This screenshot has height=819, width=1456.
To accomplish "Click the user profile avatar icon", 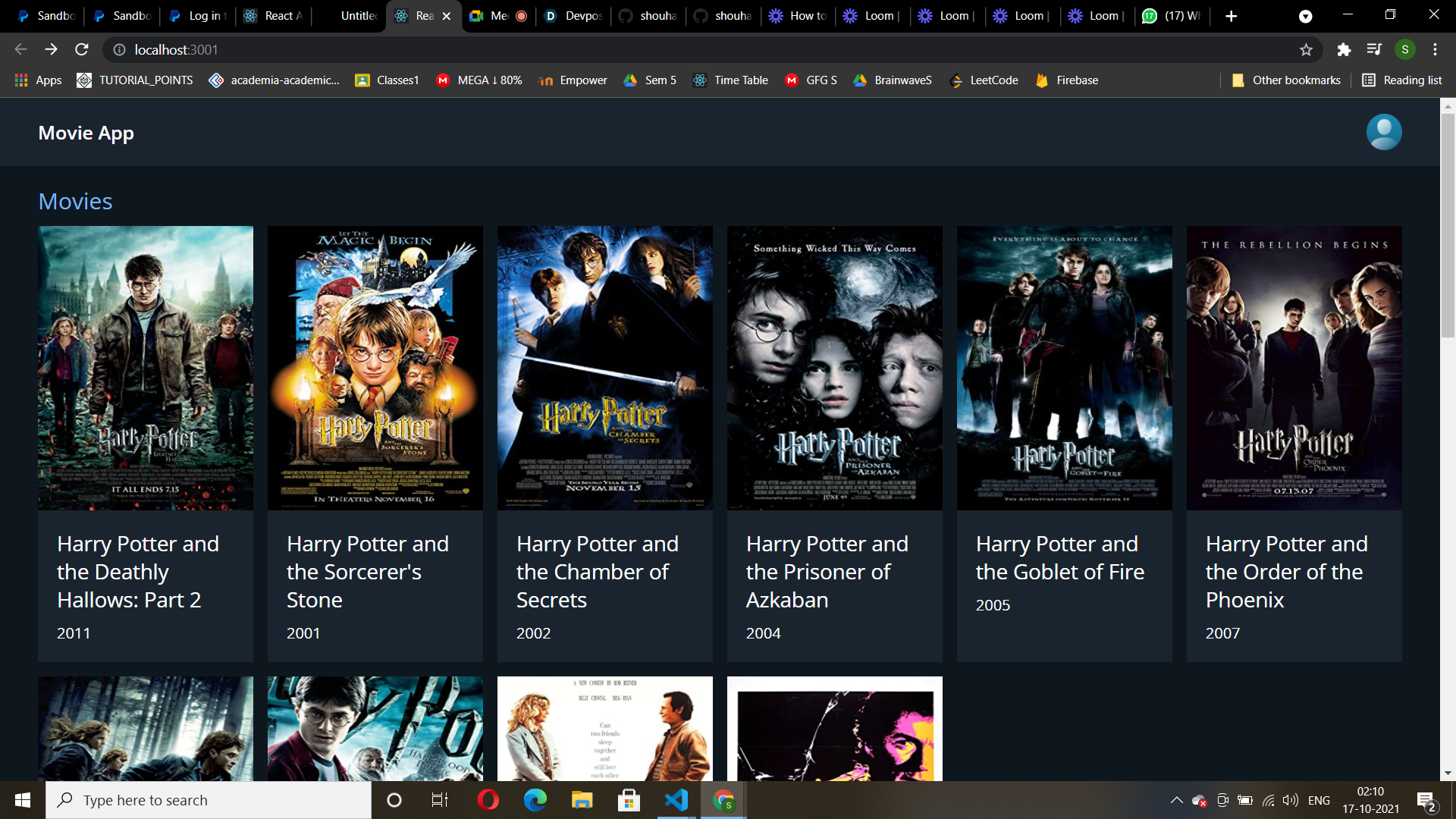I will coord(1383,132).
